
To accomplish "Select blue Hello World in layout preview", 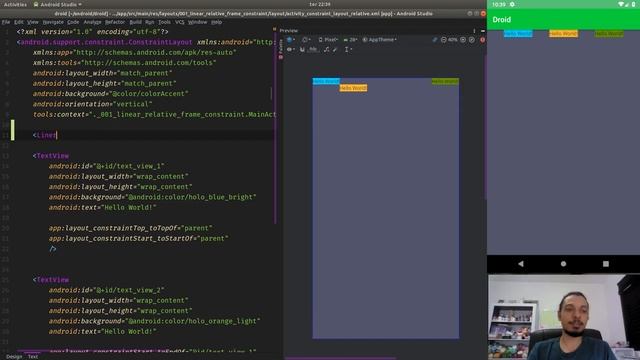I will click(326, 81).
